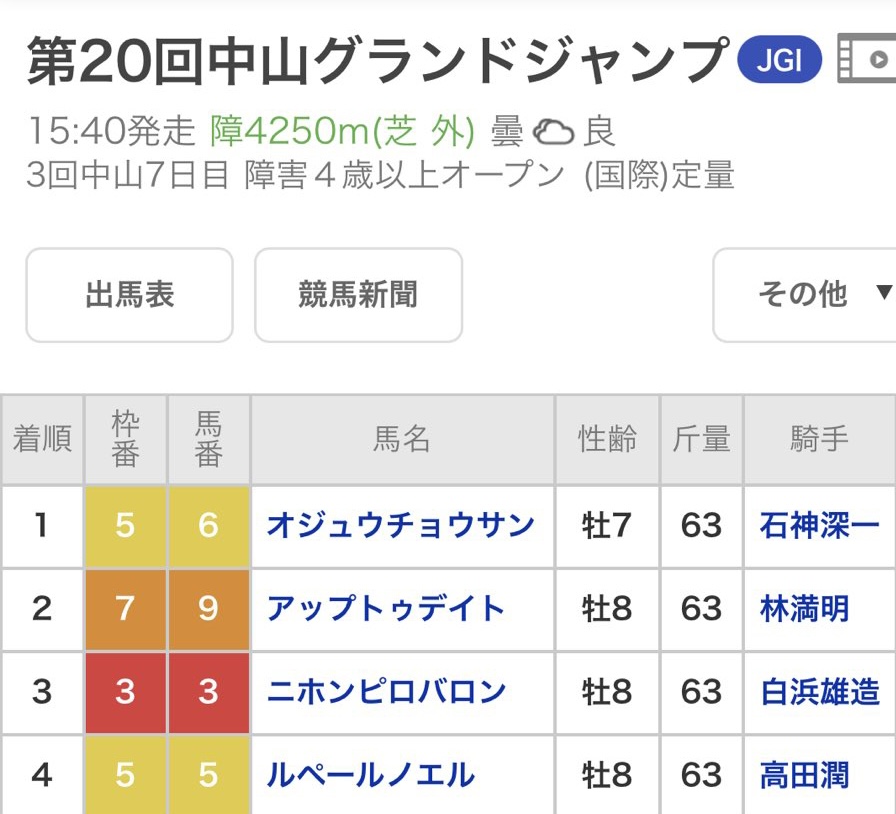Image resolution: width=896 pixels, height=814 pixels.
Task: Click the ルペールノエル horse link
Action: click(371, 774)
